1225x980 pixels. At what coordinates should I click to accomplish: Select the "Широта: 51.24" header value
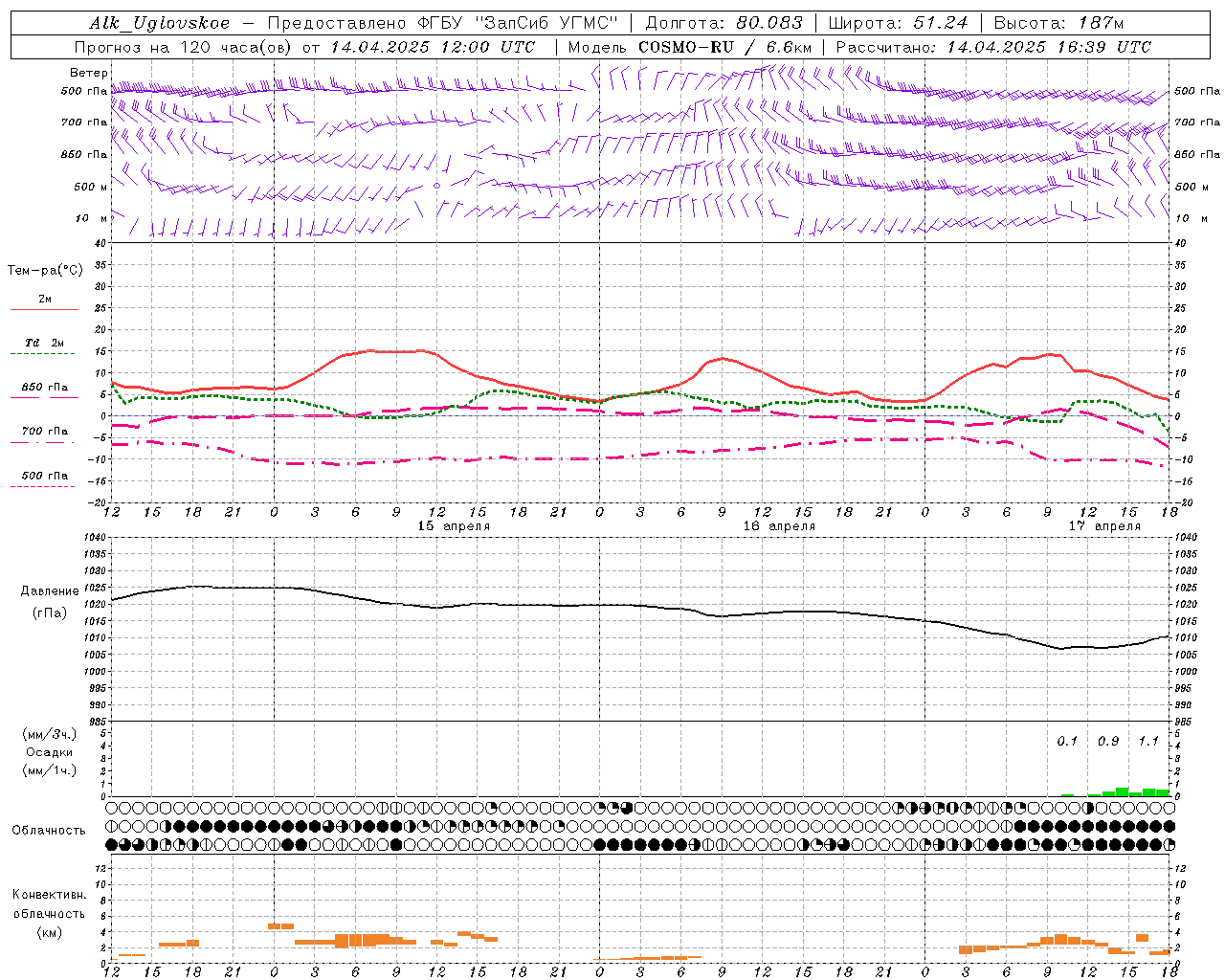pyautogui.click(x=898, y=23)
